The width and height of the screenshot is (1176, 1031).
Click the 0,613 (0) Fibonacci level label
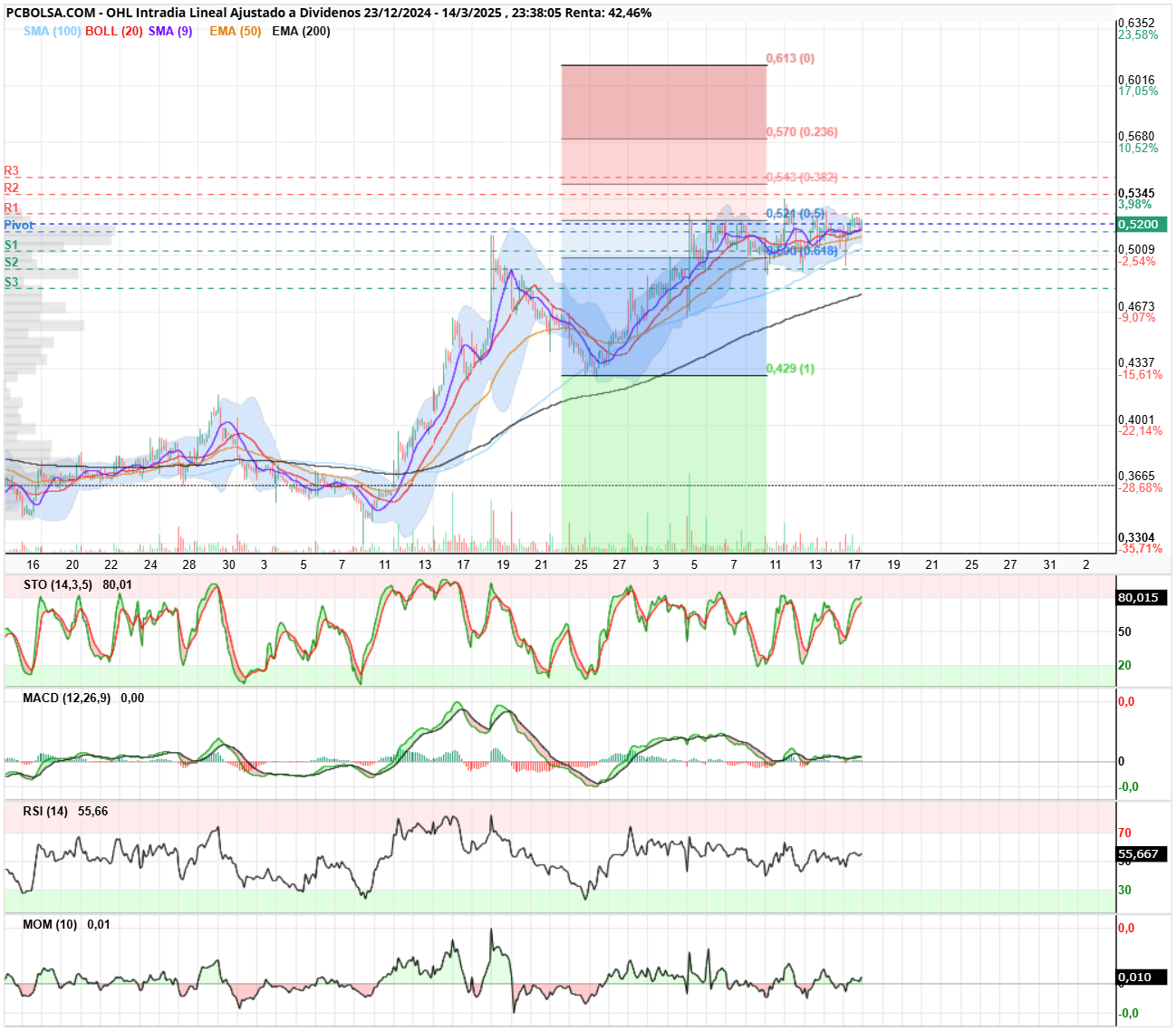(x=790, y=58)
